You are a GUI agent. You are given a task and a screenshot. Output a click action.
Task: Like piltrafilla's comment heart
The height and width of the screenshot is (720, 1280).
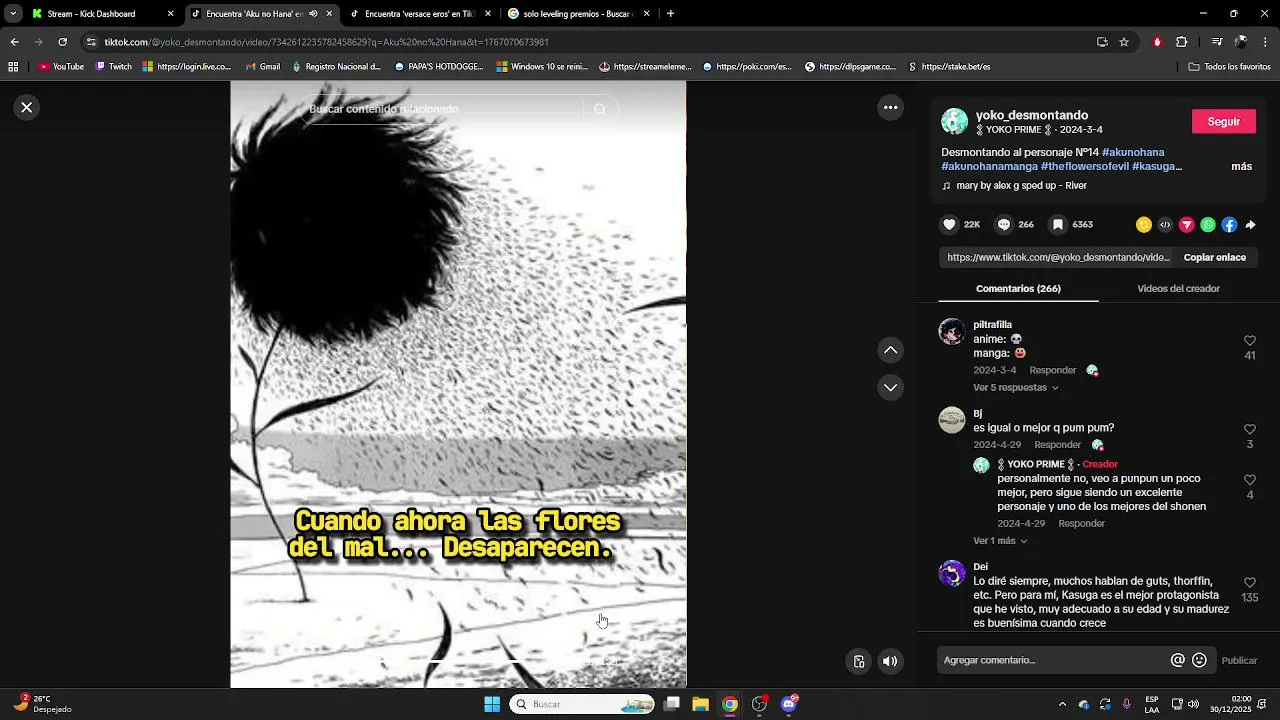coord(1249,341)
